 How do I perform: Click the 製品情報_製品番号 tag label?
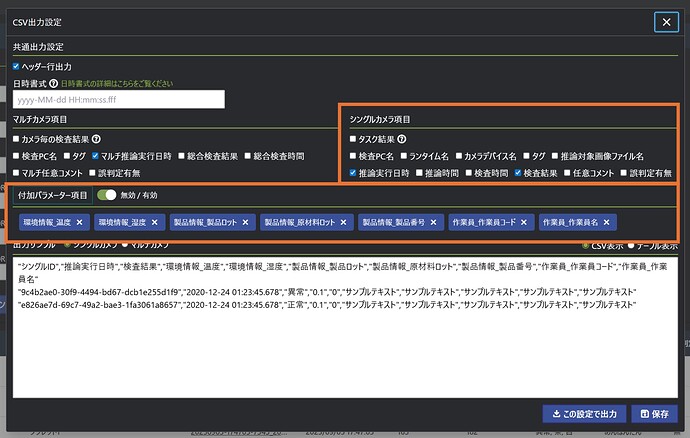[393, 222]
